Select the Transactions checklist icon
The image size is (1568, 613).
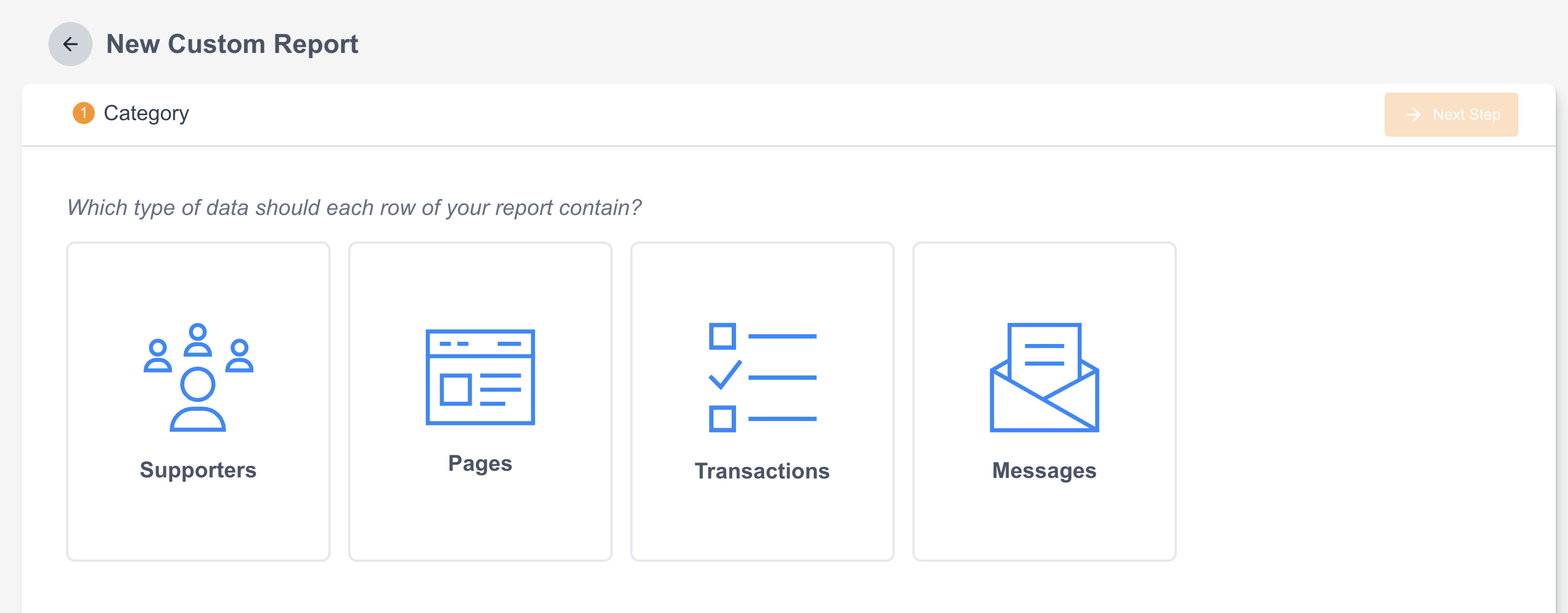(762, 377)
